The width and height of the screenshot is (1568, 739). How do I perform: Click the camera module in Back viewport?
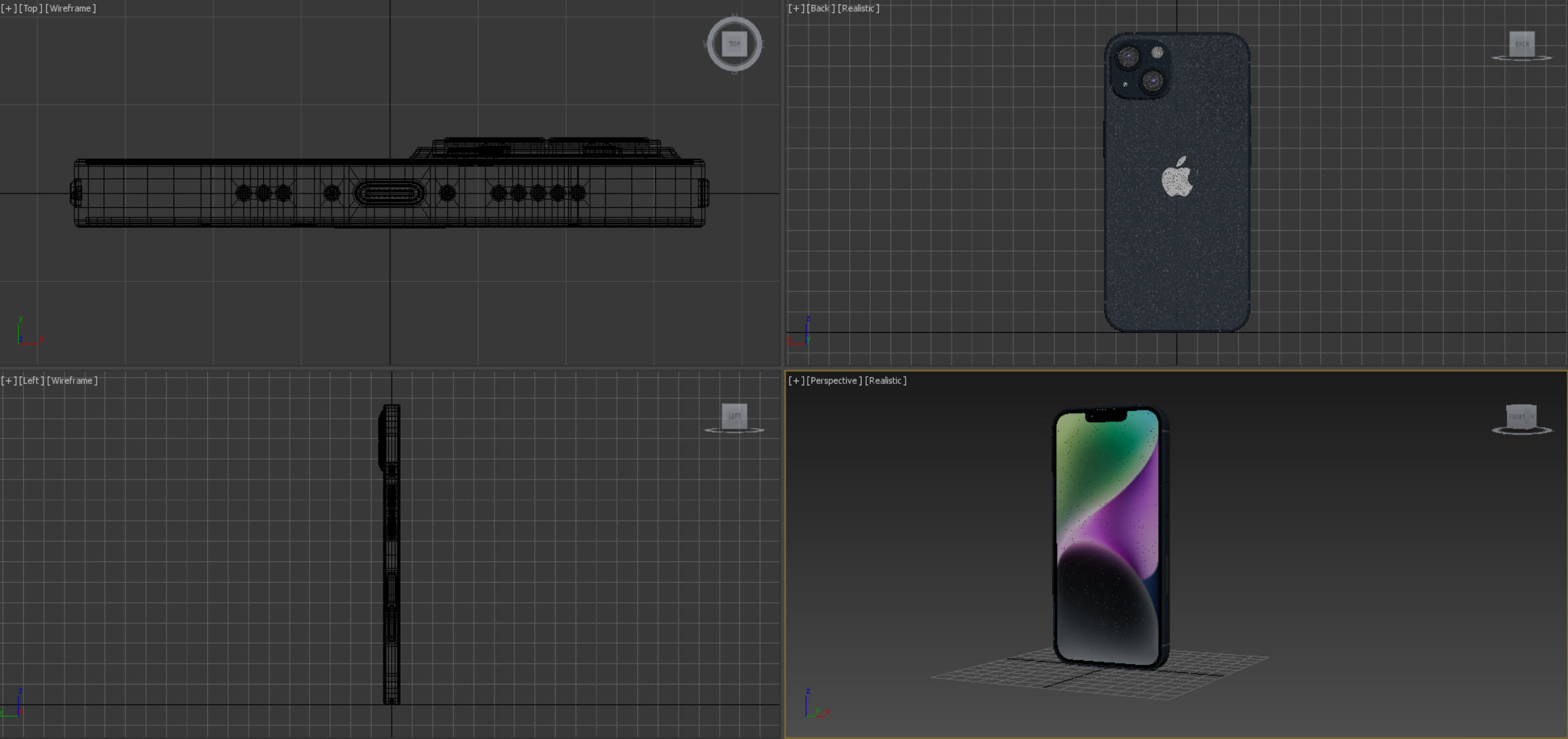[1140, 69]
